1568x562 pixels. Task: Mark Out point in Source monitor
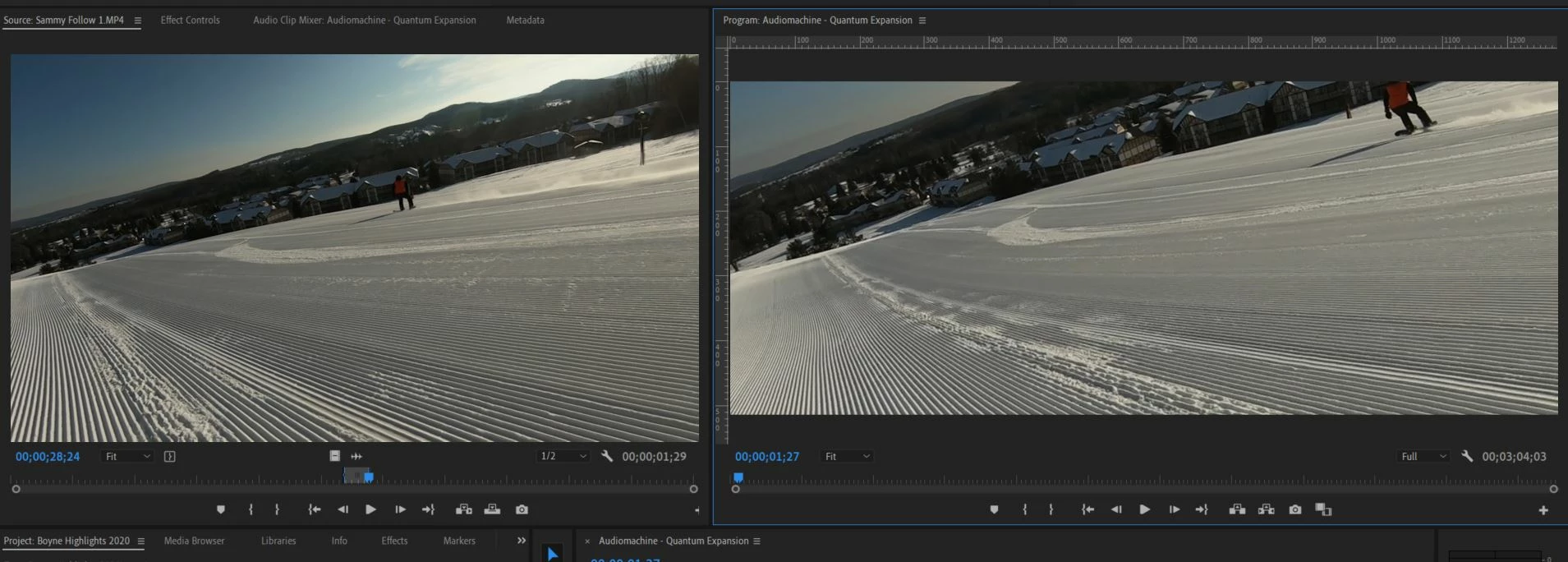click(278, 509)
